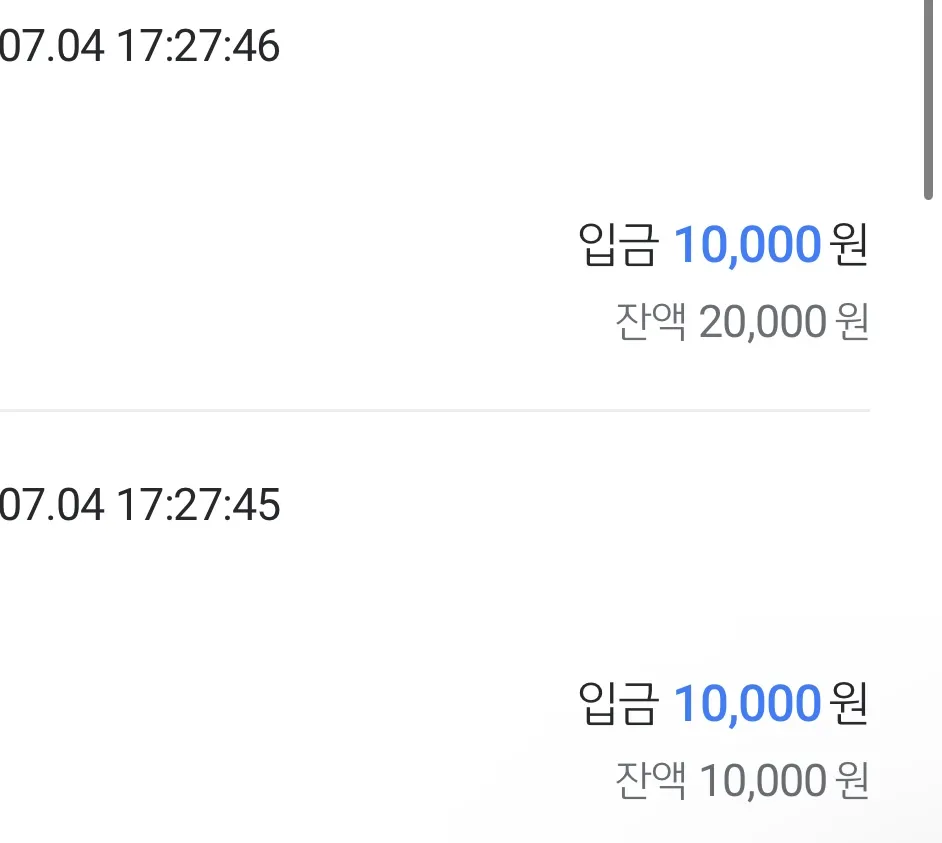Image resolution: width=942 pixels, height=843 pixels.
Task: Click the 입금 label in the 17:27:45 entry
Action: click(x=618, y=702)
